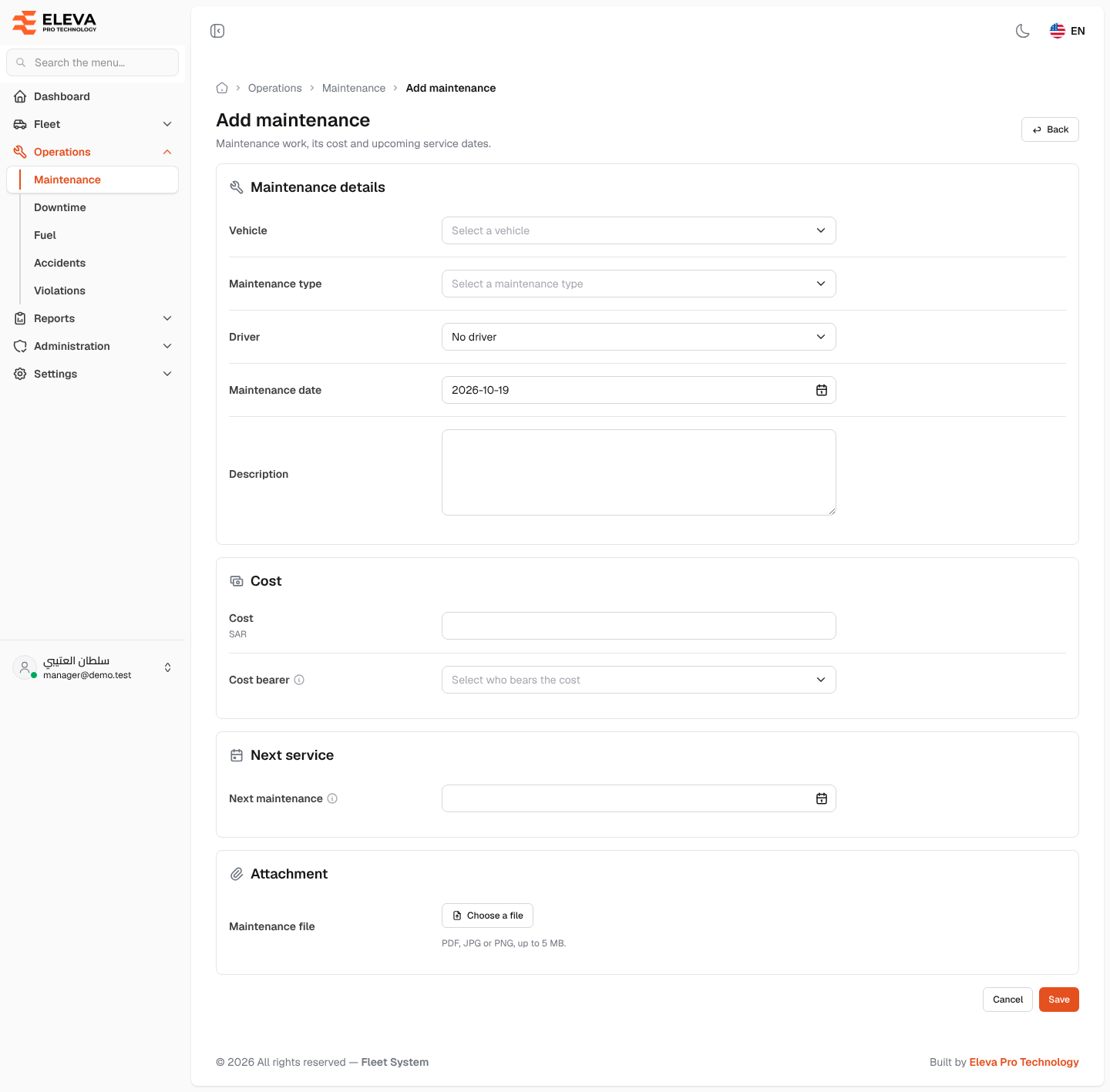Open calendar picker for Maintenance date

[822, 390]
